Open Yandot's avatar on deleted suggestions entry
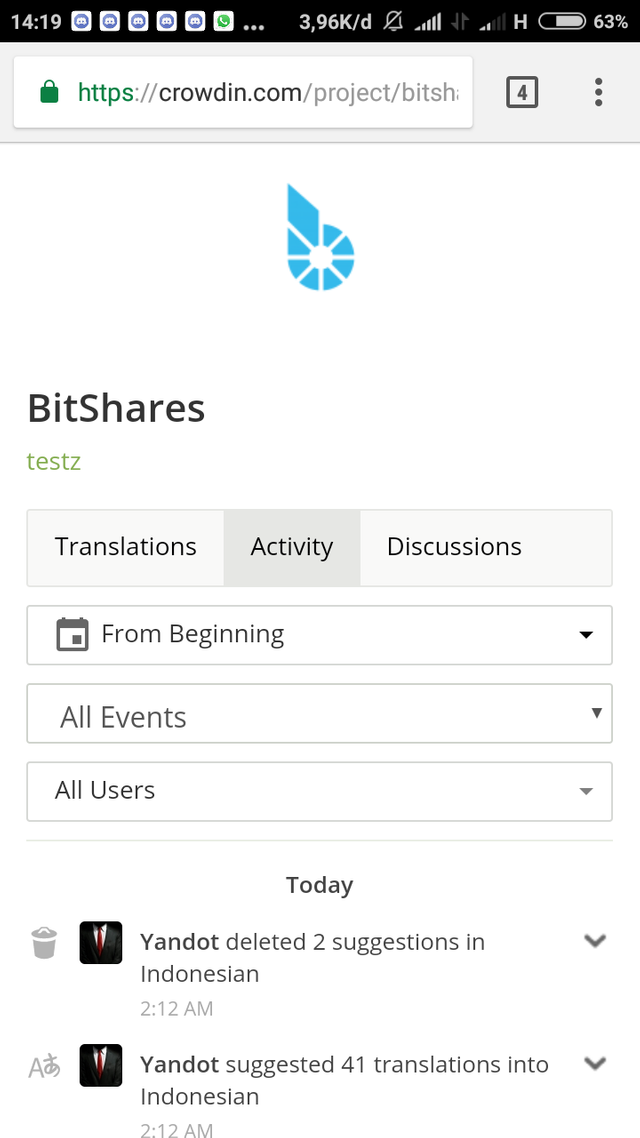 coord(101,943)
